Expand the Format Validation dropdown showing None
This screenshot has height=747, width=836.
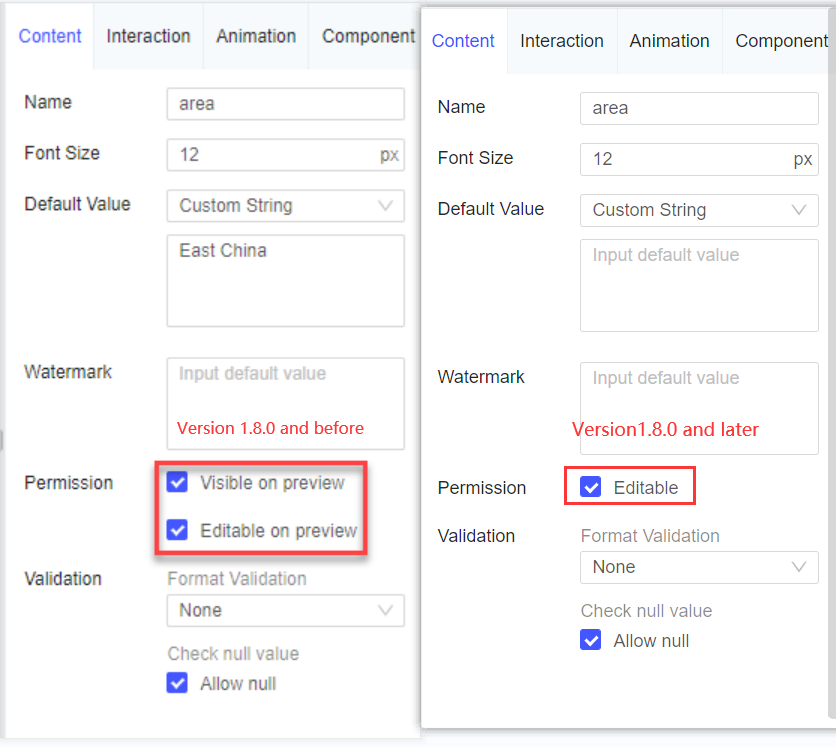pos(285,610)
